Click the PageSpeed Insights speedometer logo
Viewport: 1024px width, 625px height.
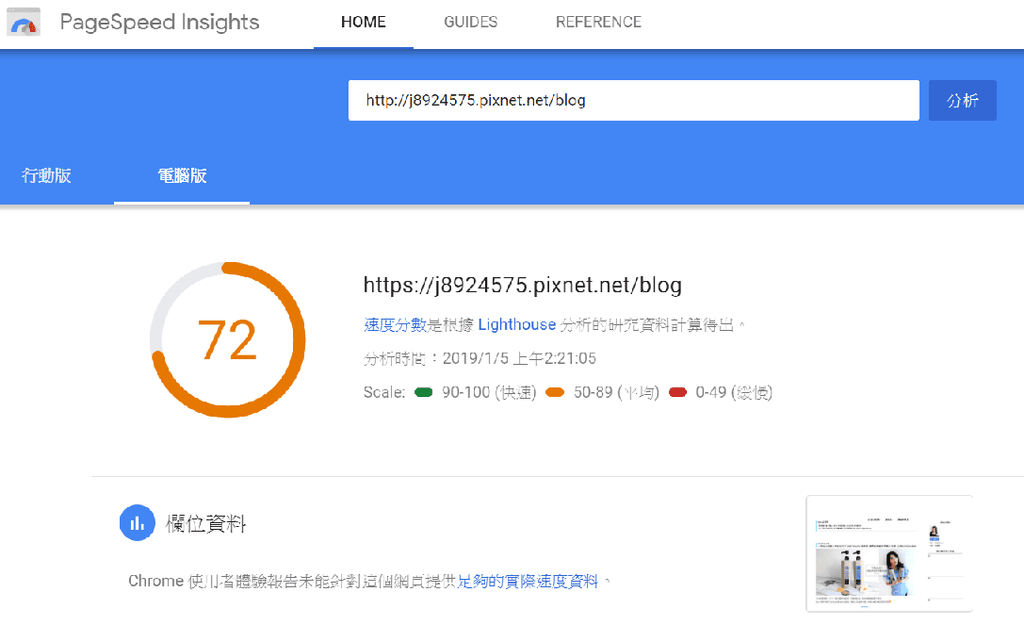point(24,22)
